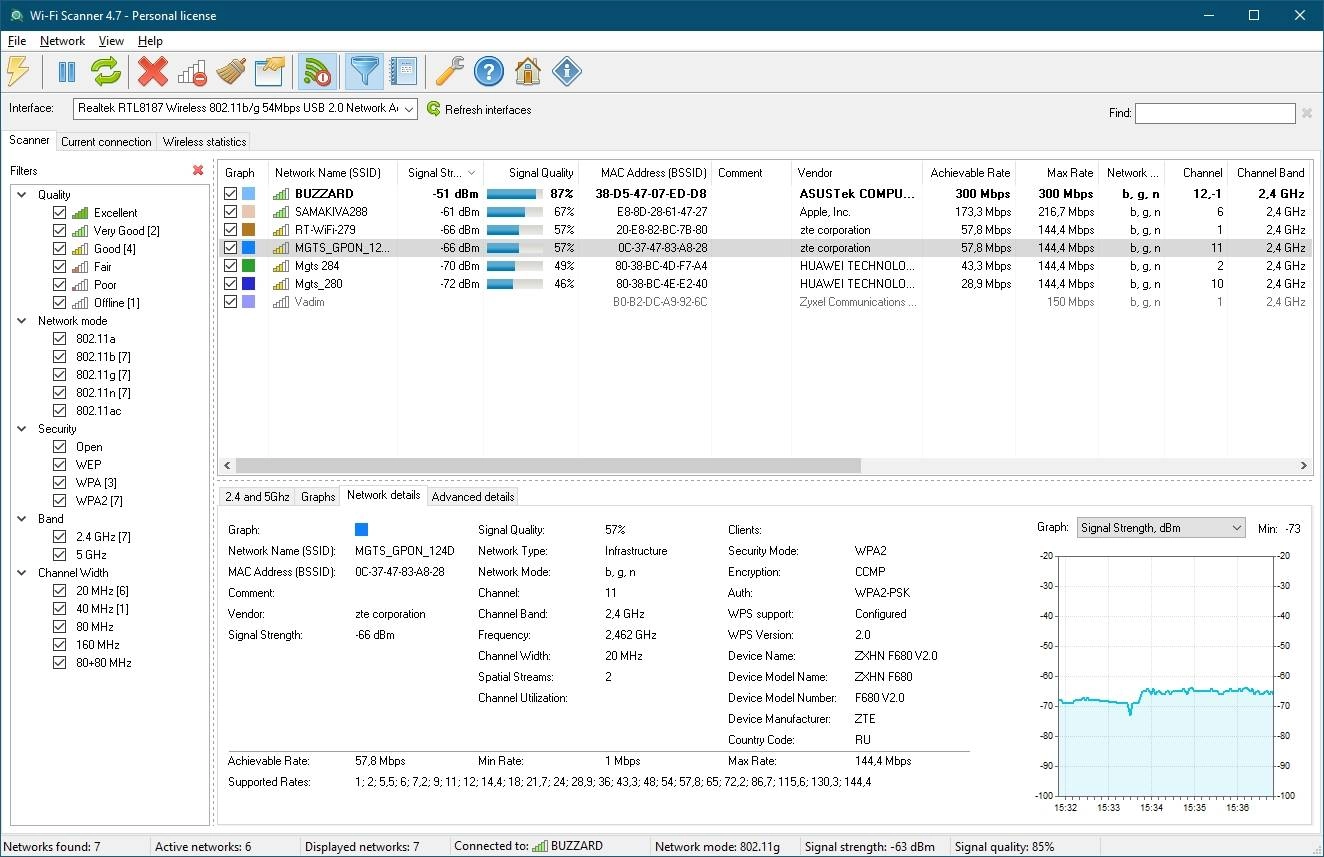Viewport: 1324px width, 857px height.
Task: Toggle the WEP security filter checkbox
Action: (60, 465)
